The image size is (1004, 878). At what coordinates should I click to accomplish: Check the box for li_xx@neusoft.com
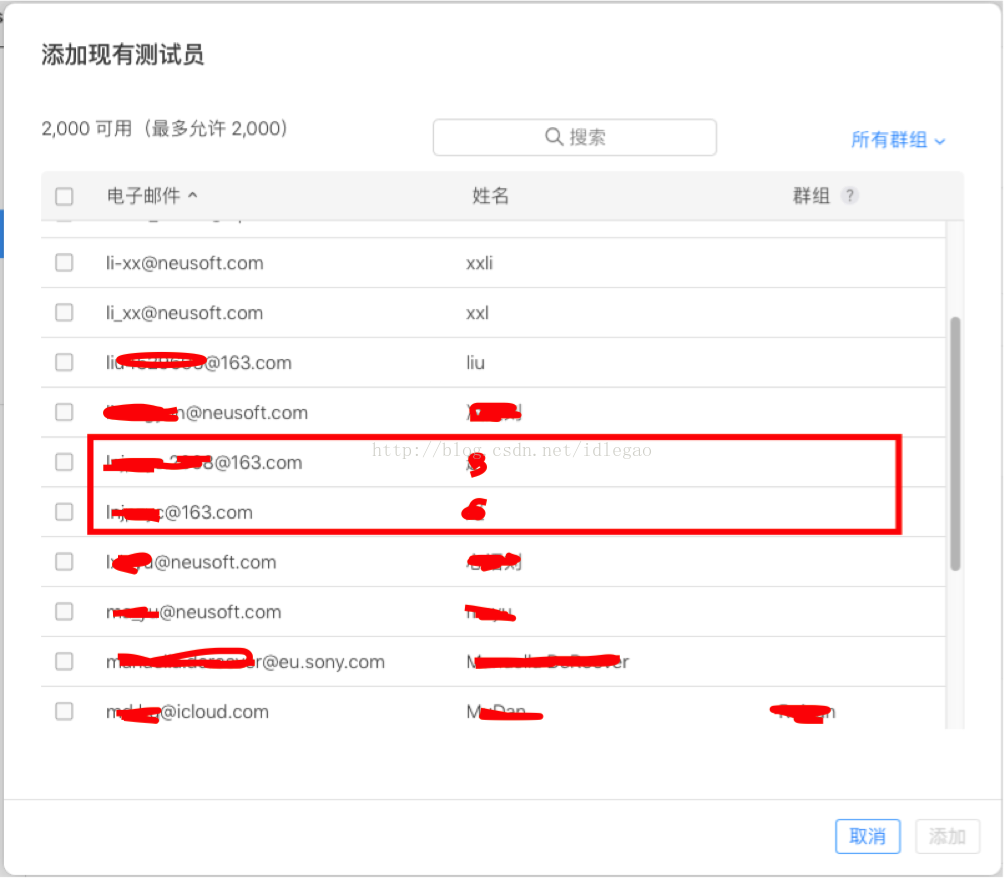(x=64, y=313)
